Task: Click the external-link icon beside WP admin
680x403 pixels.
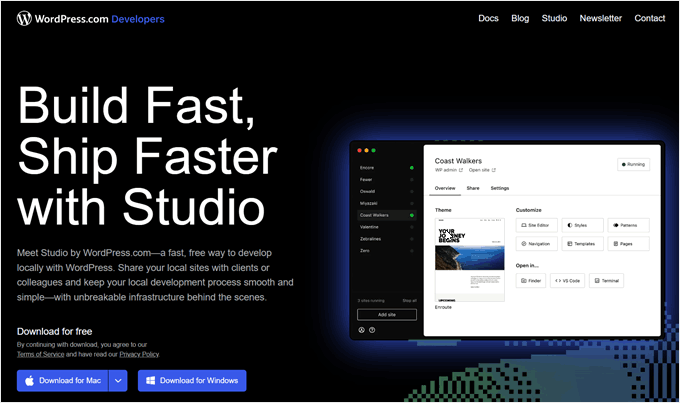Action: click(x=461, y=170)
